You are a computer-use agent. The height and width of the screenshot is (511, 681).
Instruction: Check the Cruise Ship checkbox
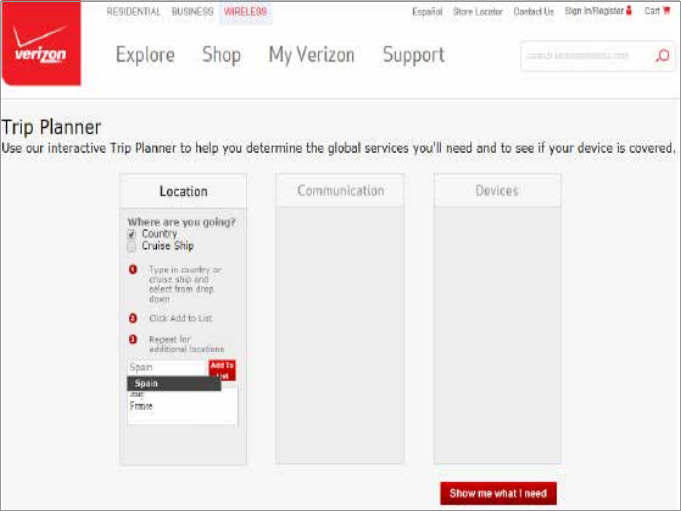point(132,247)
